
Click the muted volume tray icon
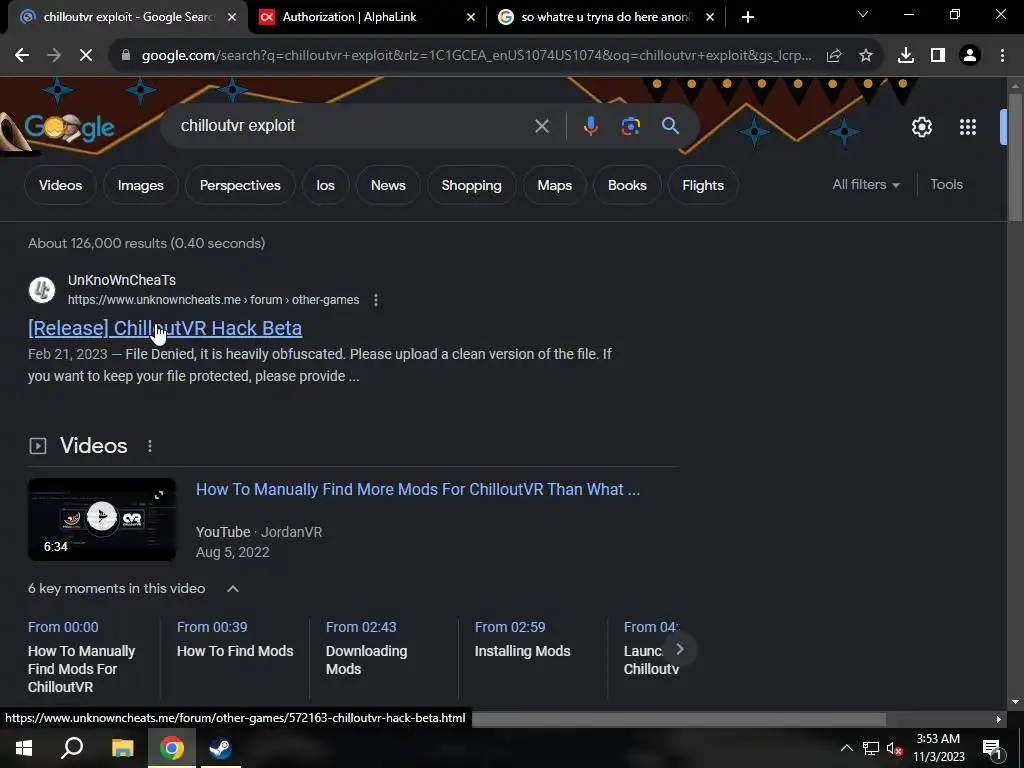895,748
